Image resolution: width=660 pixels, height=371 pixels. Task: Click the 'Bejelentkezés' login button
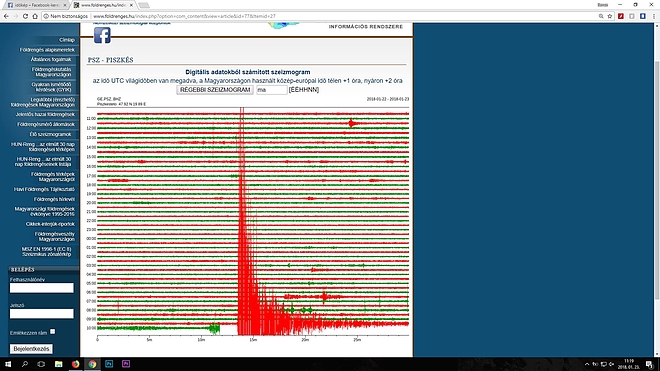[31, 349]
